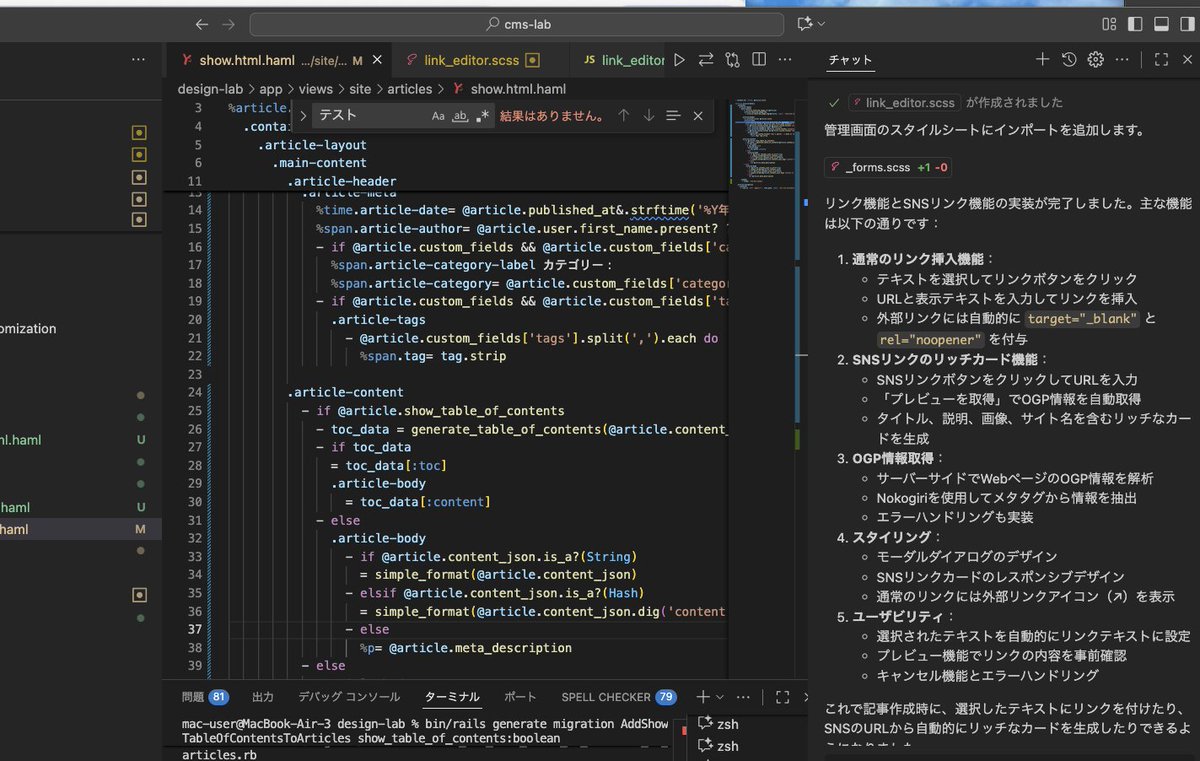
Task: Open the ポート ports tab
Action: (x=520, y=697)
